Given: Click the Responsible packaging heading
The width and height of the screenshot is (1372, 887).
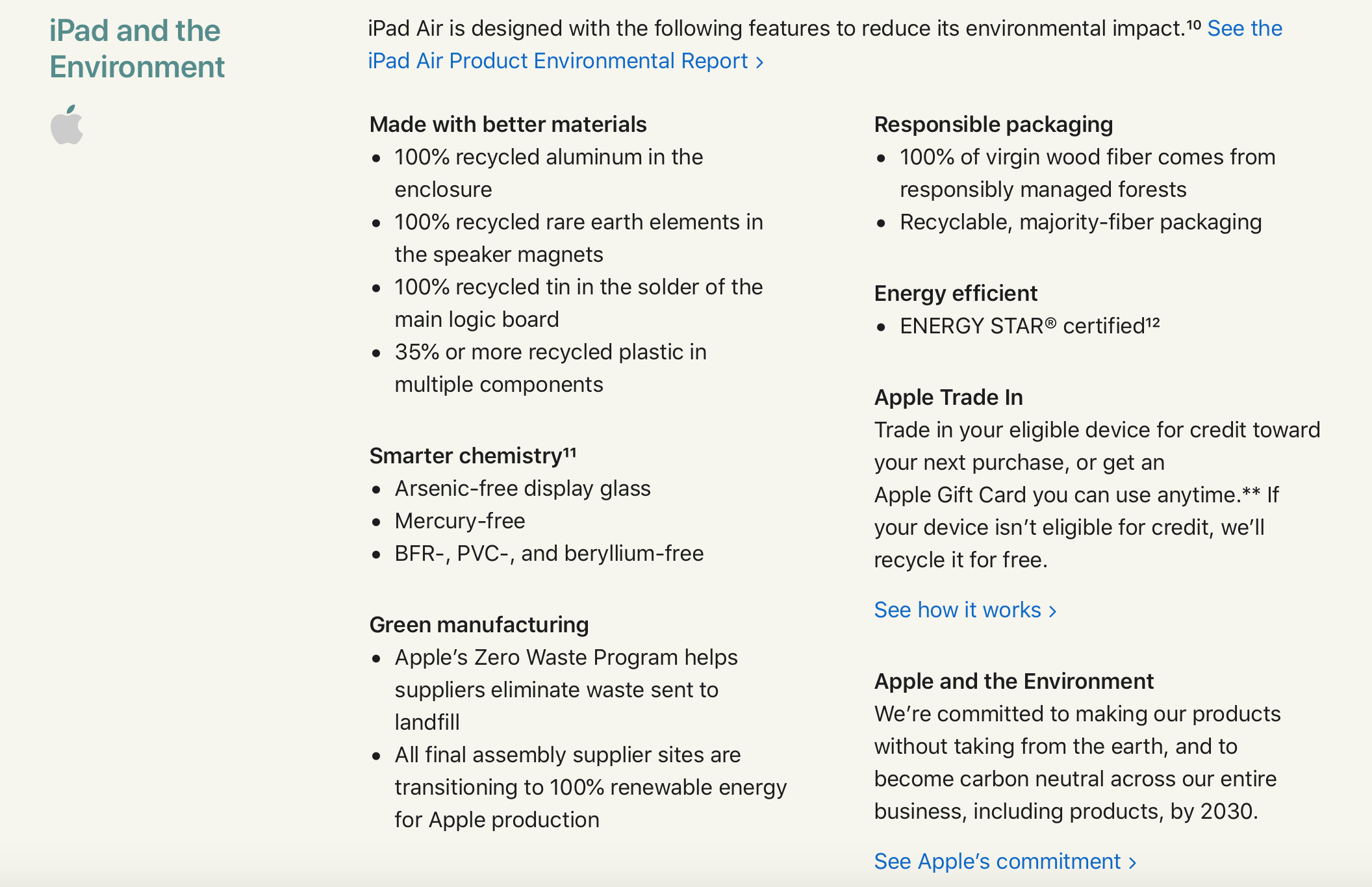Looking at the screenshot, I should click(993, 125).
